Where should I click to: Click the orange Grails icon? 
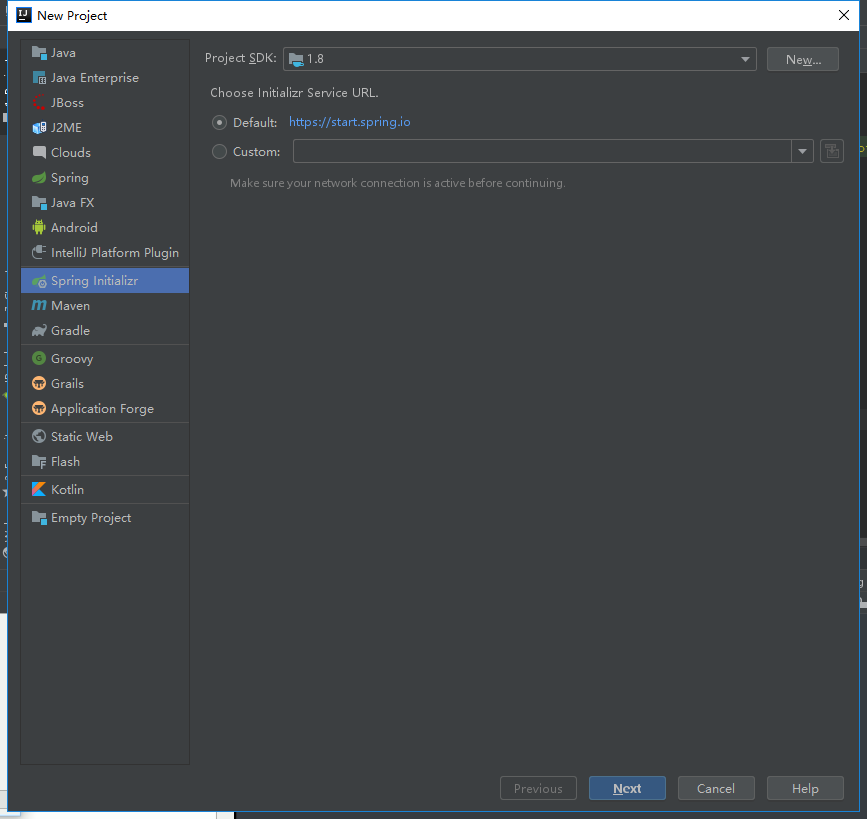(x=39, y=383)
